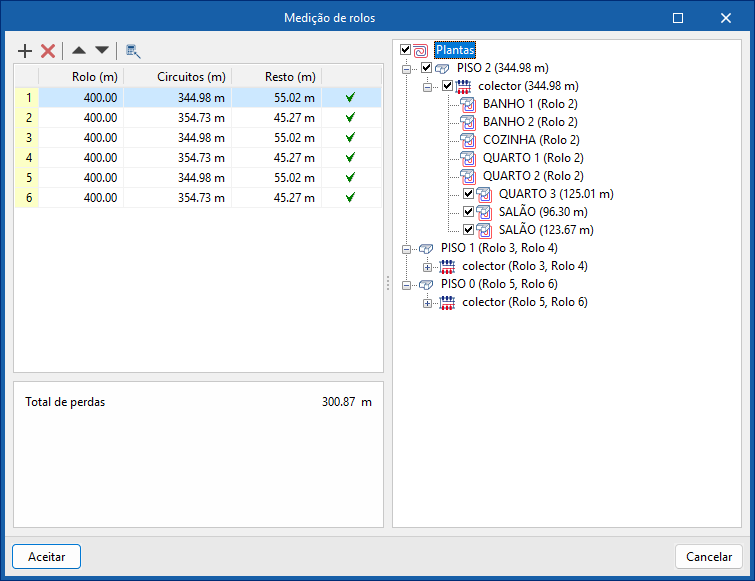Delete selected roll with red X

click(x=48, y=51)
